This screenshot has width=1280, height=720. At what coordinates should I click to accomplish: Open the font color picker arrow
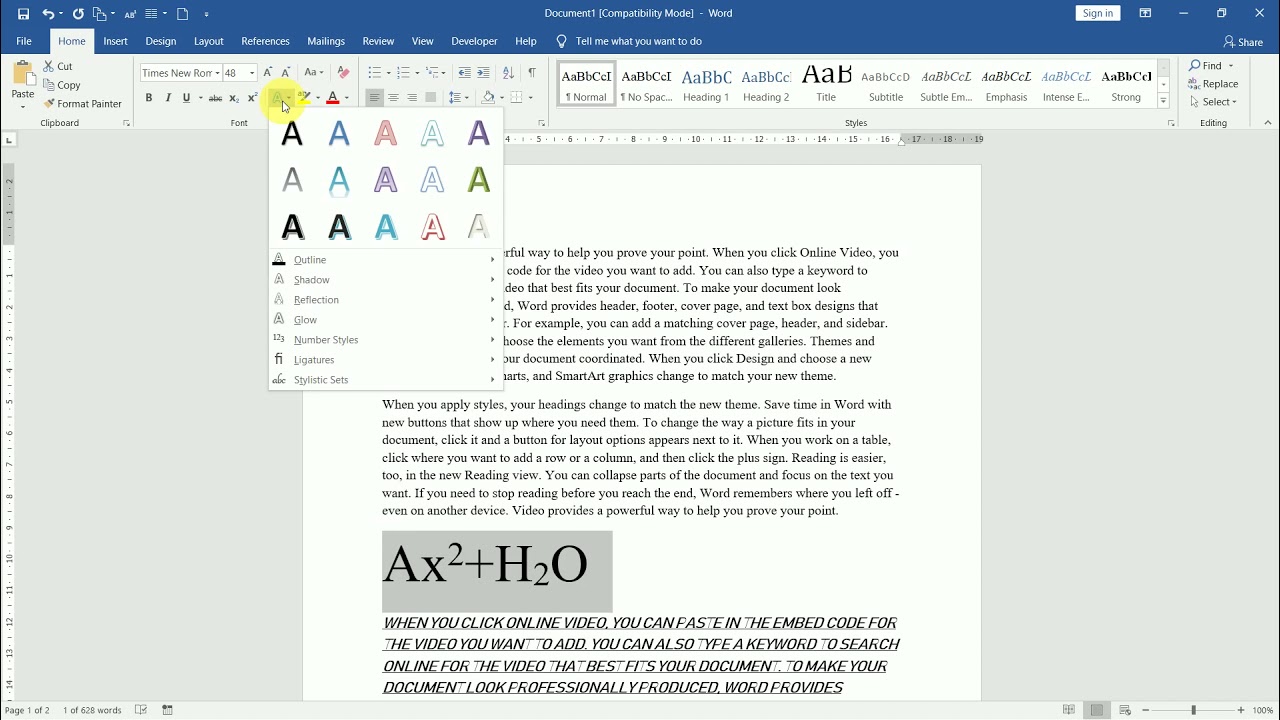coord(347,98)
